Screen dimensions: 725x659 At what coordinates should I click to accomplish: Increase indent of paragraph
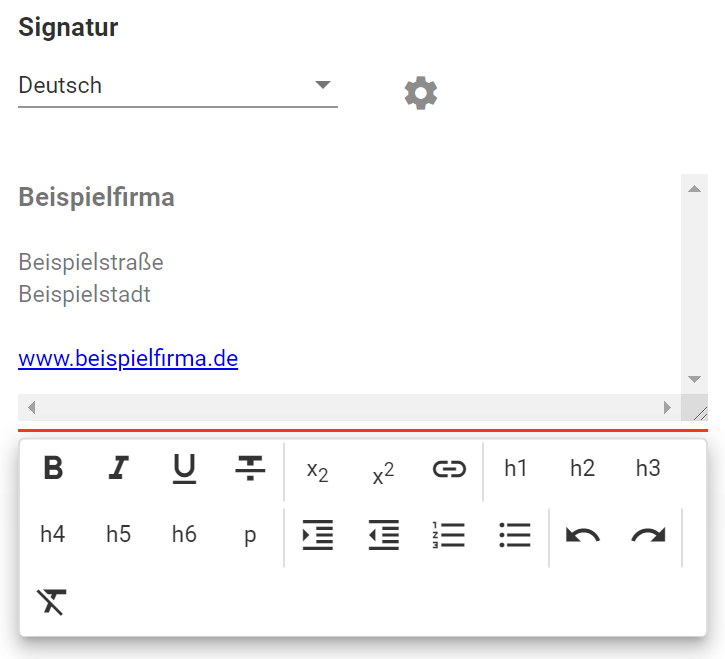pyautogui.click(x=318, y=535)
